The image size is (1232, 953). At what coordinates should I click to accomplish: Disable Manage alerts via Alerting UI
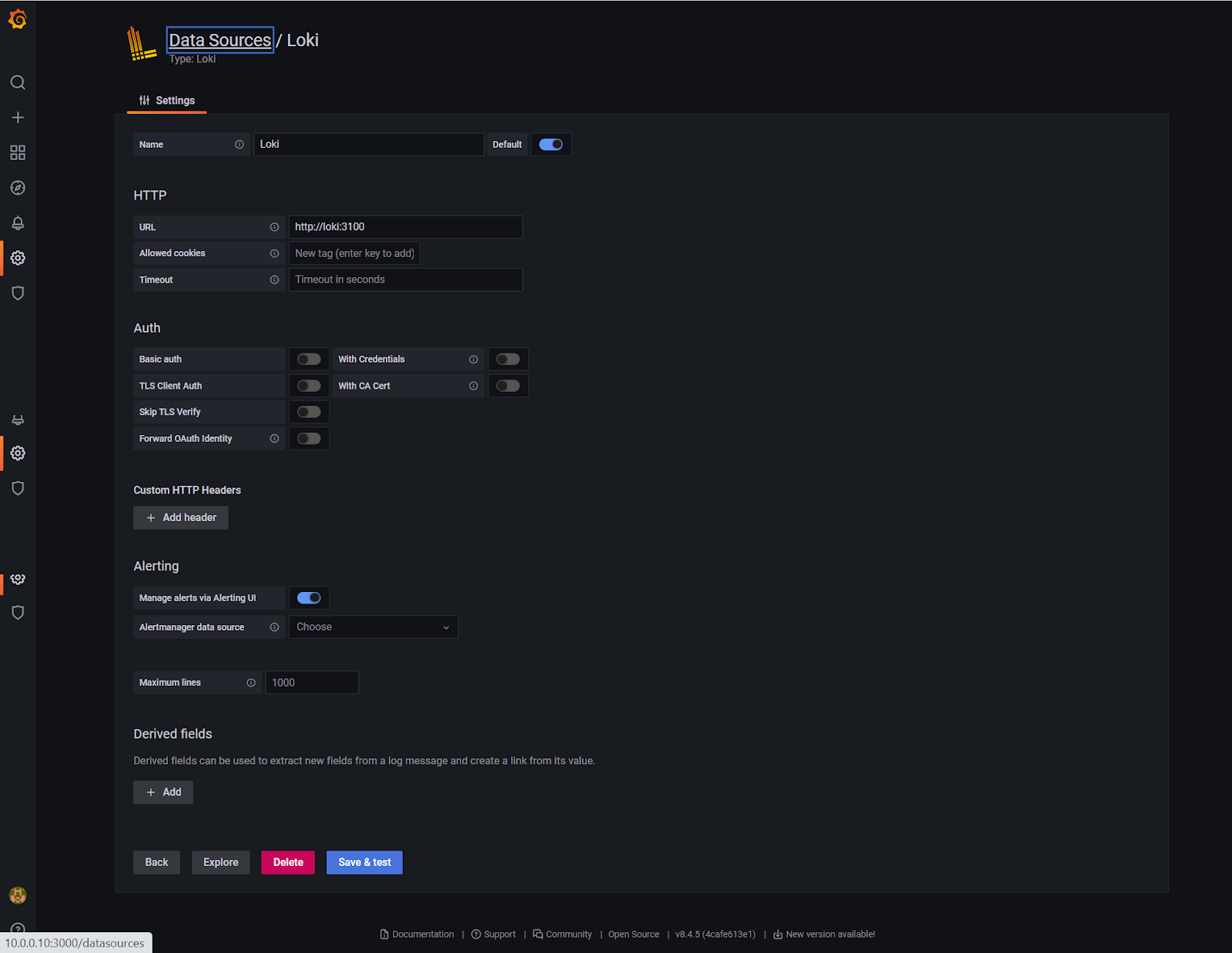(309, 598)
